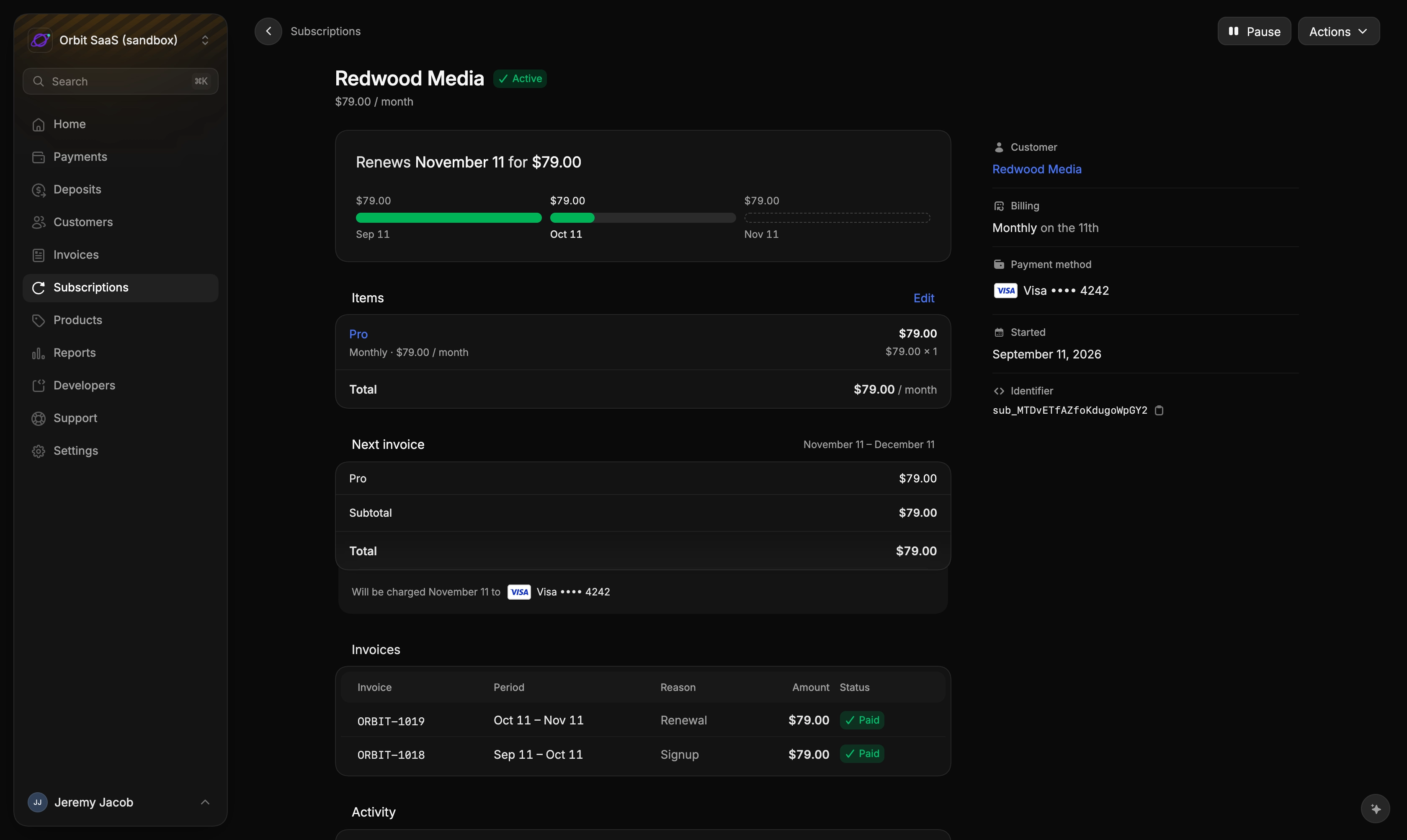Click the Active status badge
The width and height of the screenshot is (1407, 840).
tap(520, 79)
